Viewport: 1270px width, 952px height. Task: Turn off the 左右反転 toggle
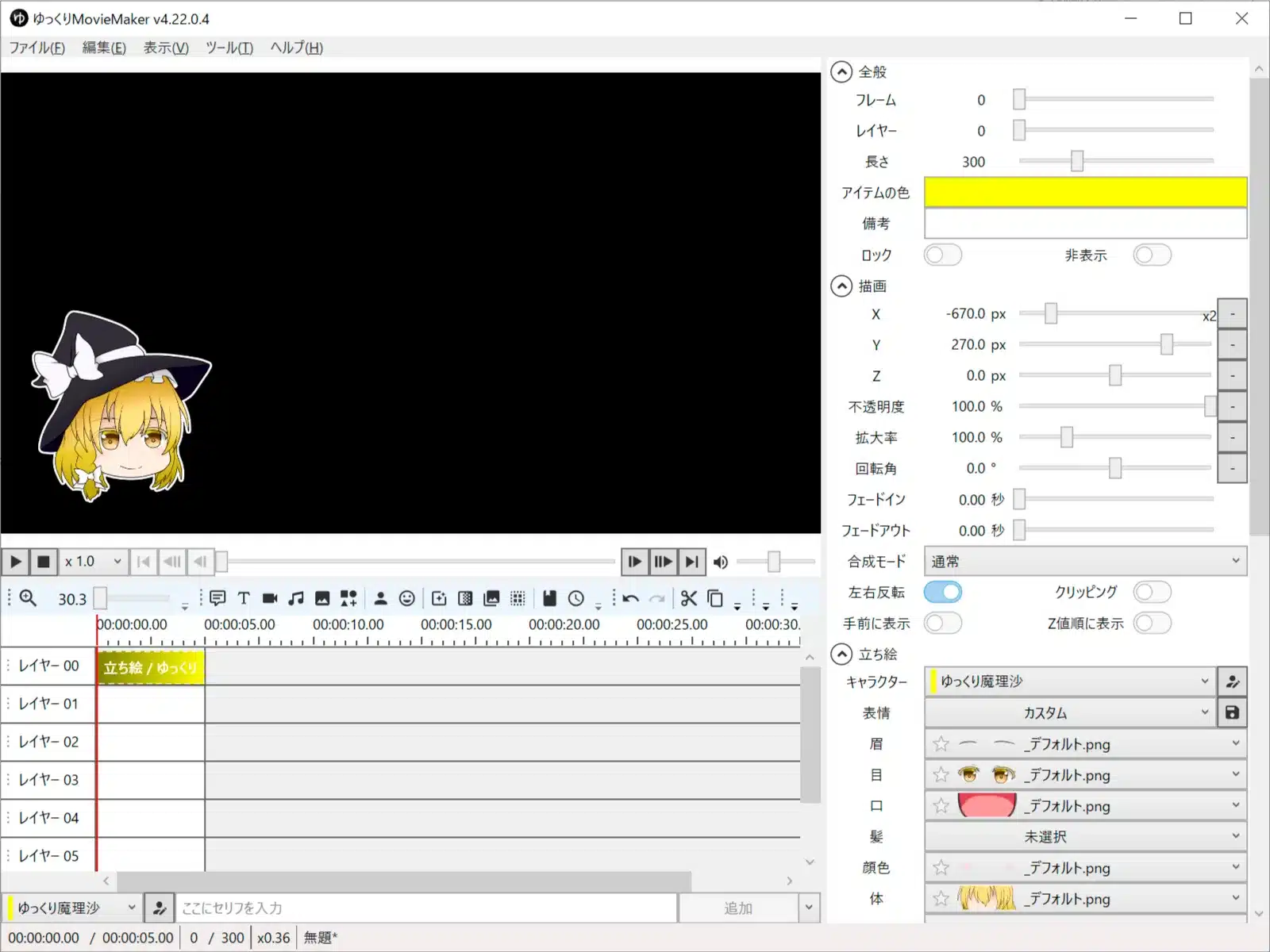[943, 592]
